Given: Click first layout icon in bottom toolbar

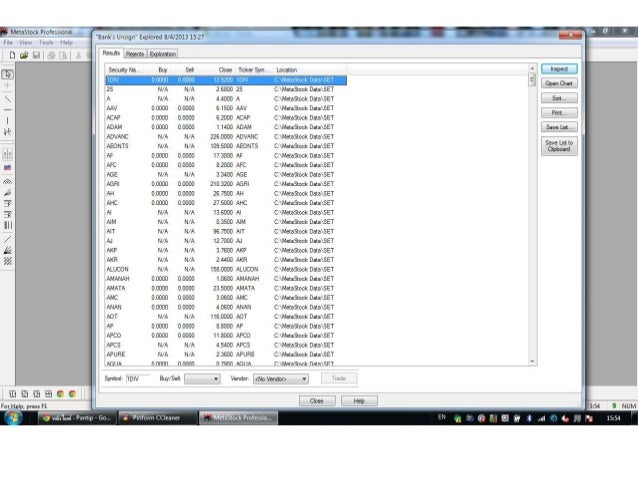Looking at the screenshot, I should [x=13, y=394].
